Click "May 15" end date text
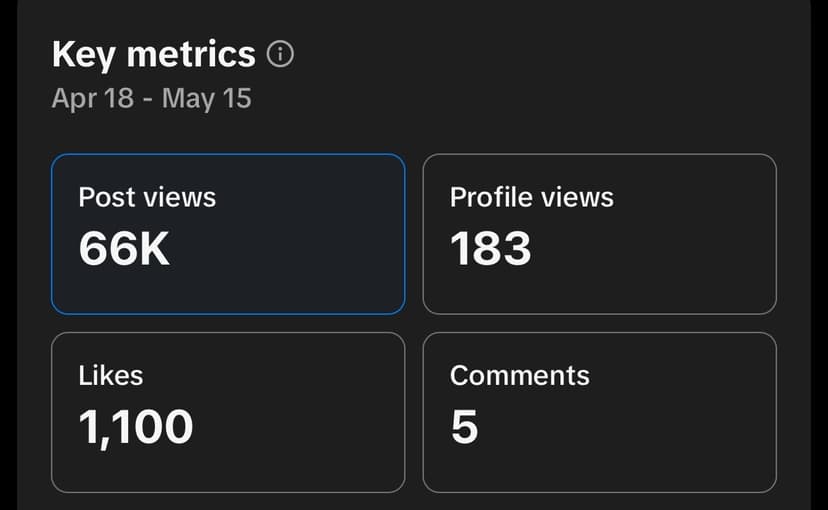828x510 pixels. 206,99
